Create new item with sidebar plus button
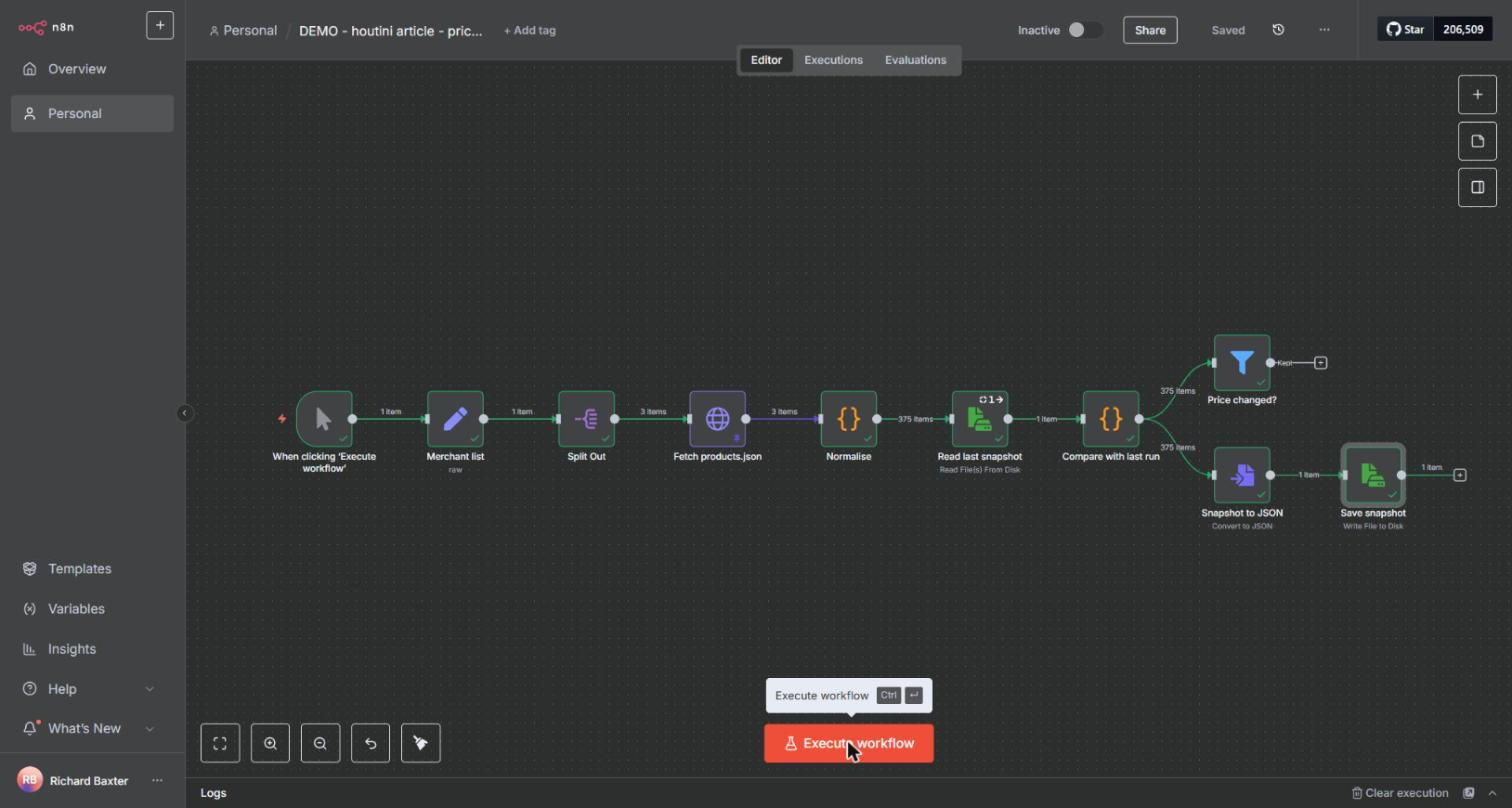Screen dimensions: 1512x808 (x=160, y=25)
